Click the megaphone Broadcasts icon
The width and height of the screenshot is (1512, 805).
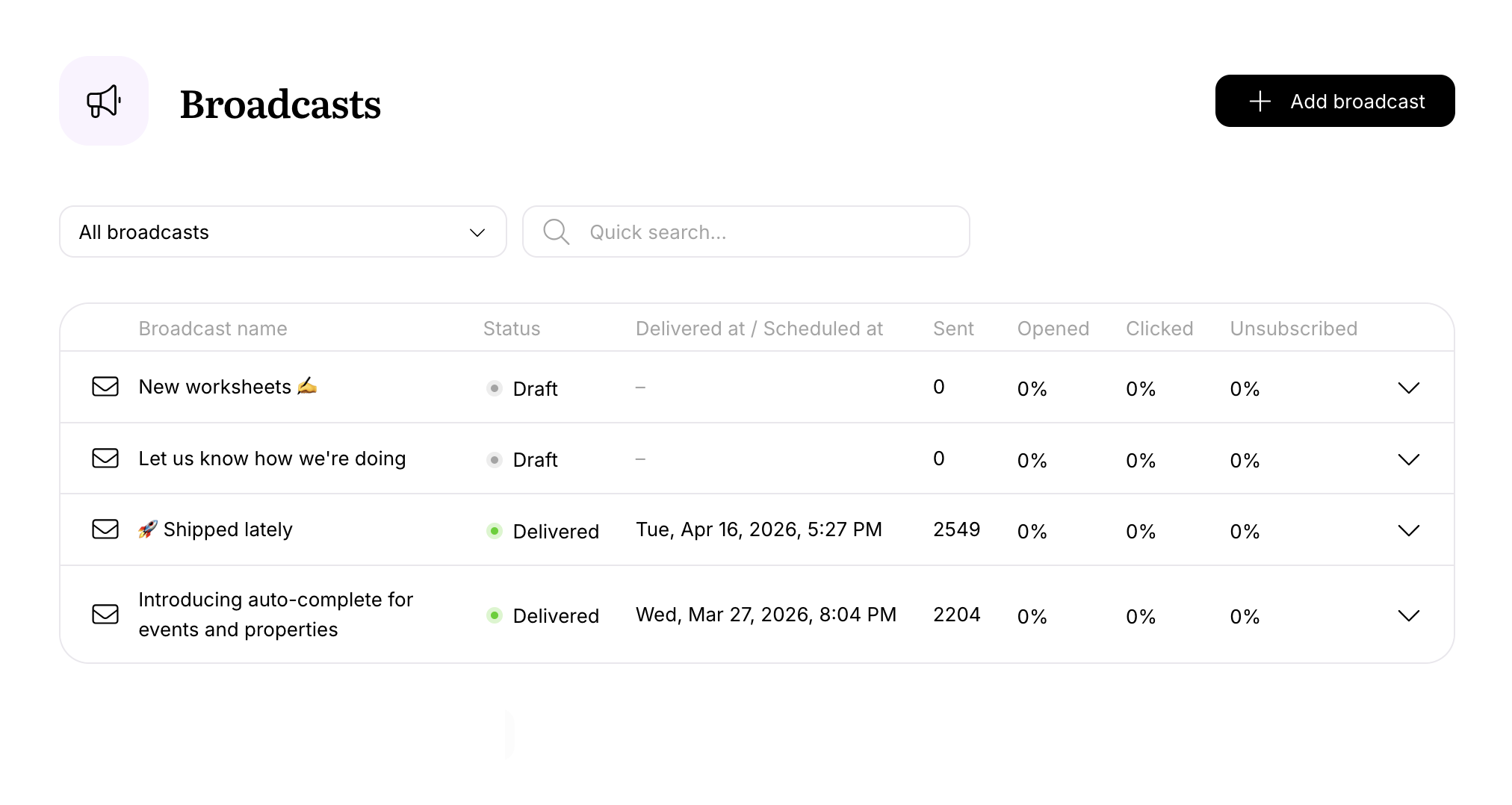click(x=104, y=101)
